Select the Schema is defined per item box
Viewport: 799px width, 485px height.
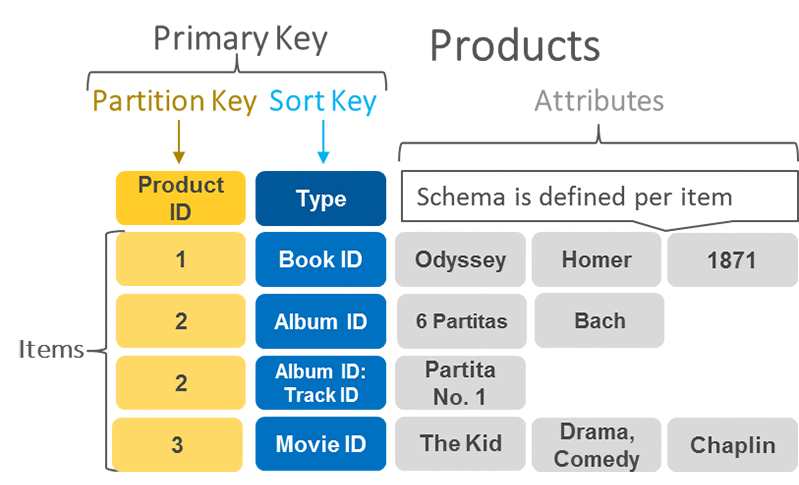point(599,196)
